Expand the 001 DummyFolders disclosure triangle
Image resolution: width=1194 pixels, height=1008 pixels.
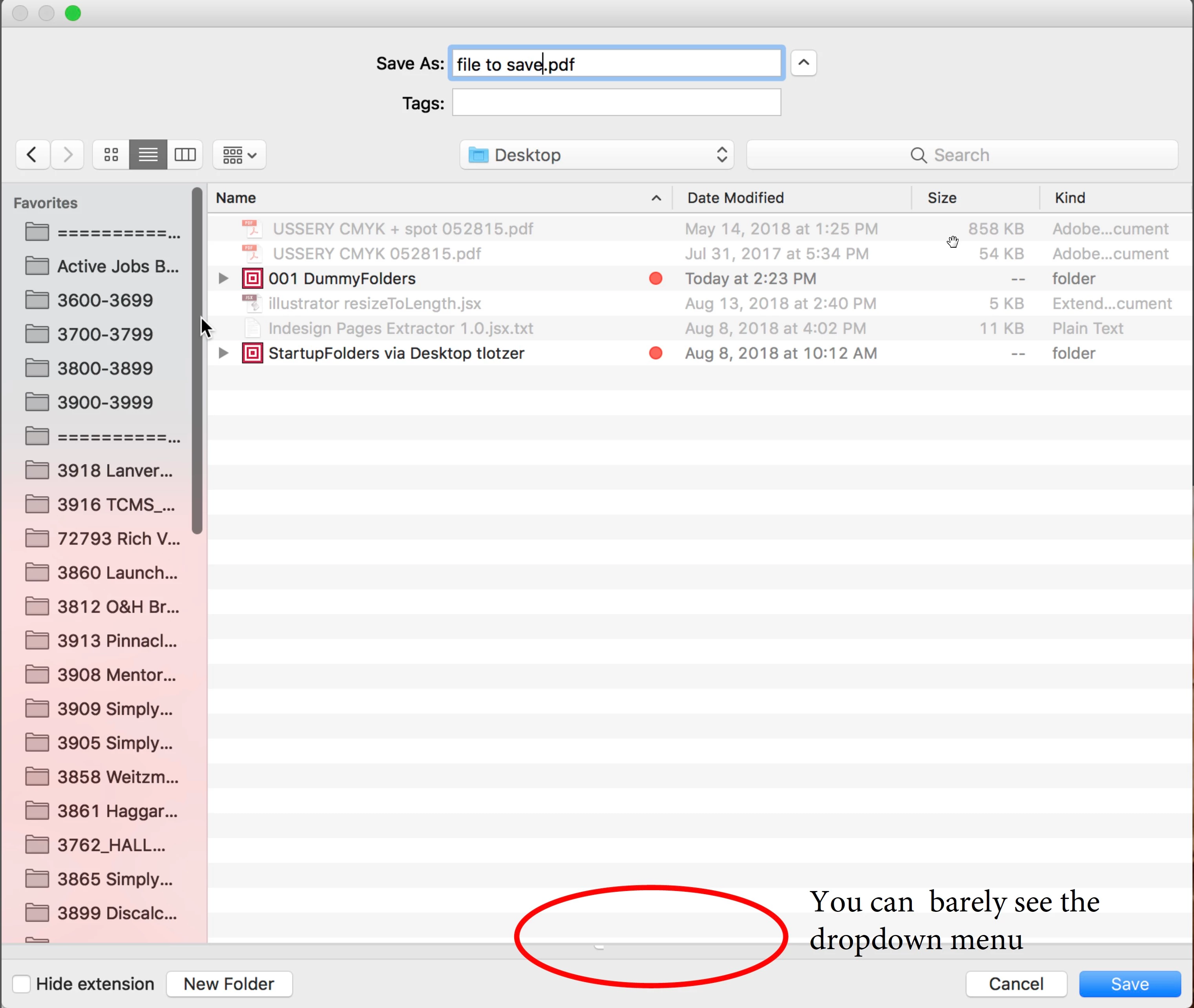223,279
